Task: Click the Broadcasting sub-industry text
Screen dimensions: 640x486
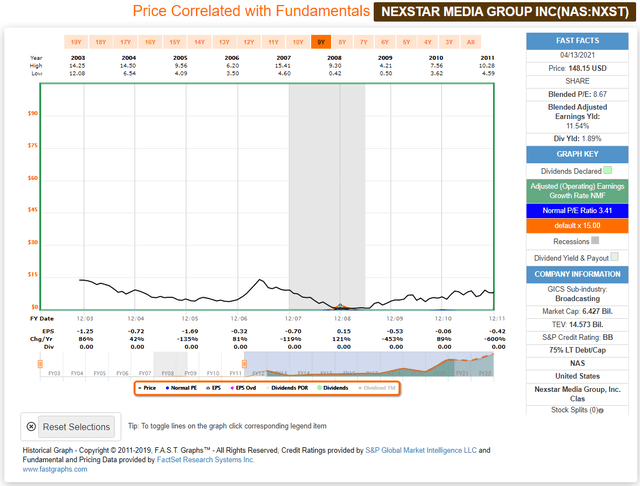Action: pos(577,299)
